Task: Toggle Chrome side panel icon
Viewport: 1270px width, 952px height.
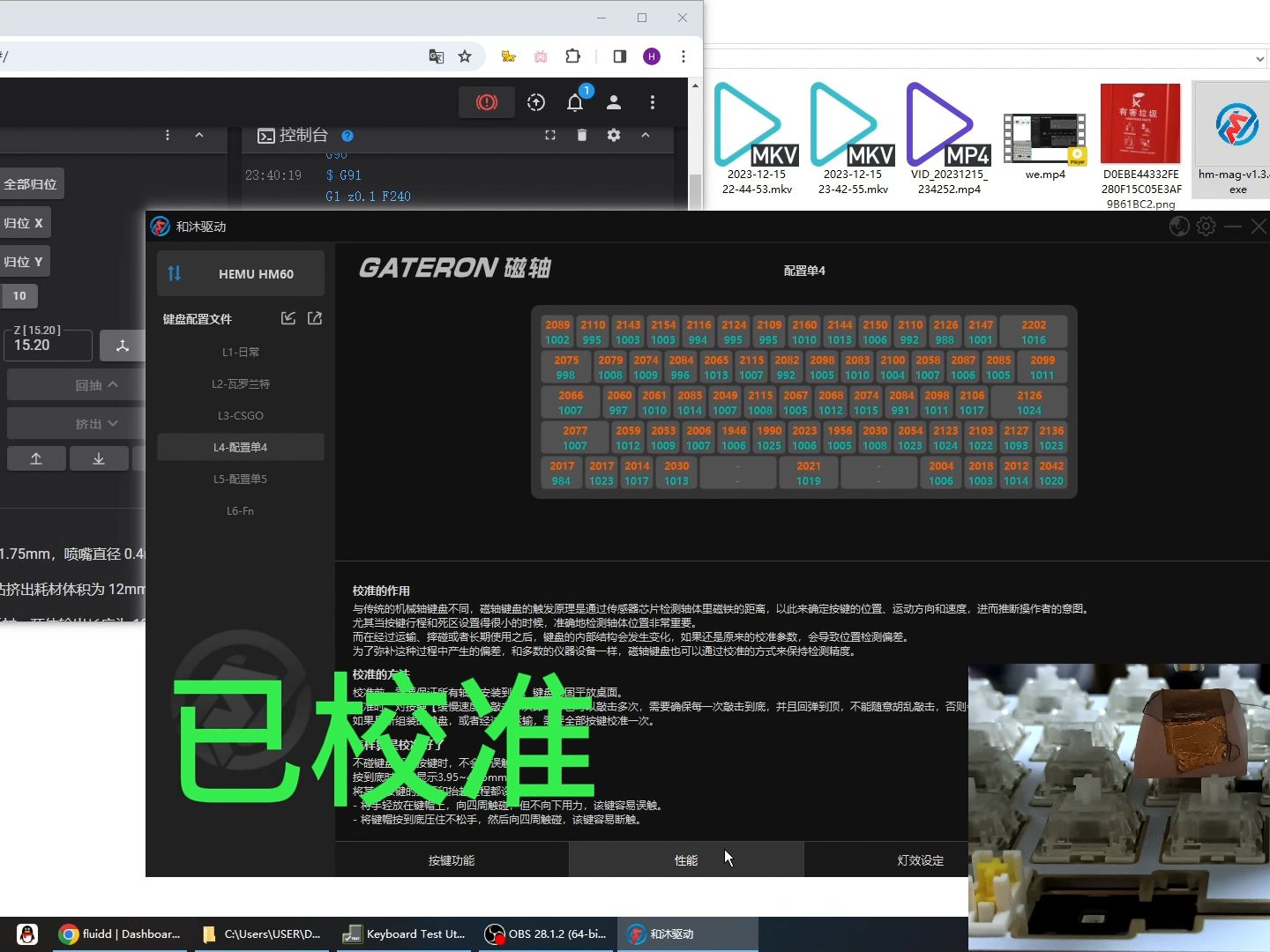Action: [620, 56]
